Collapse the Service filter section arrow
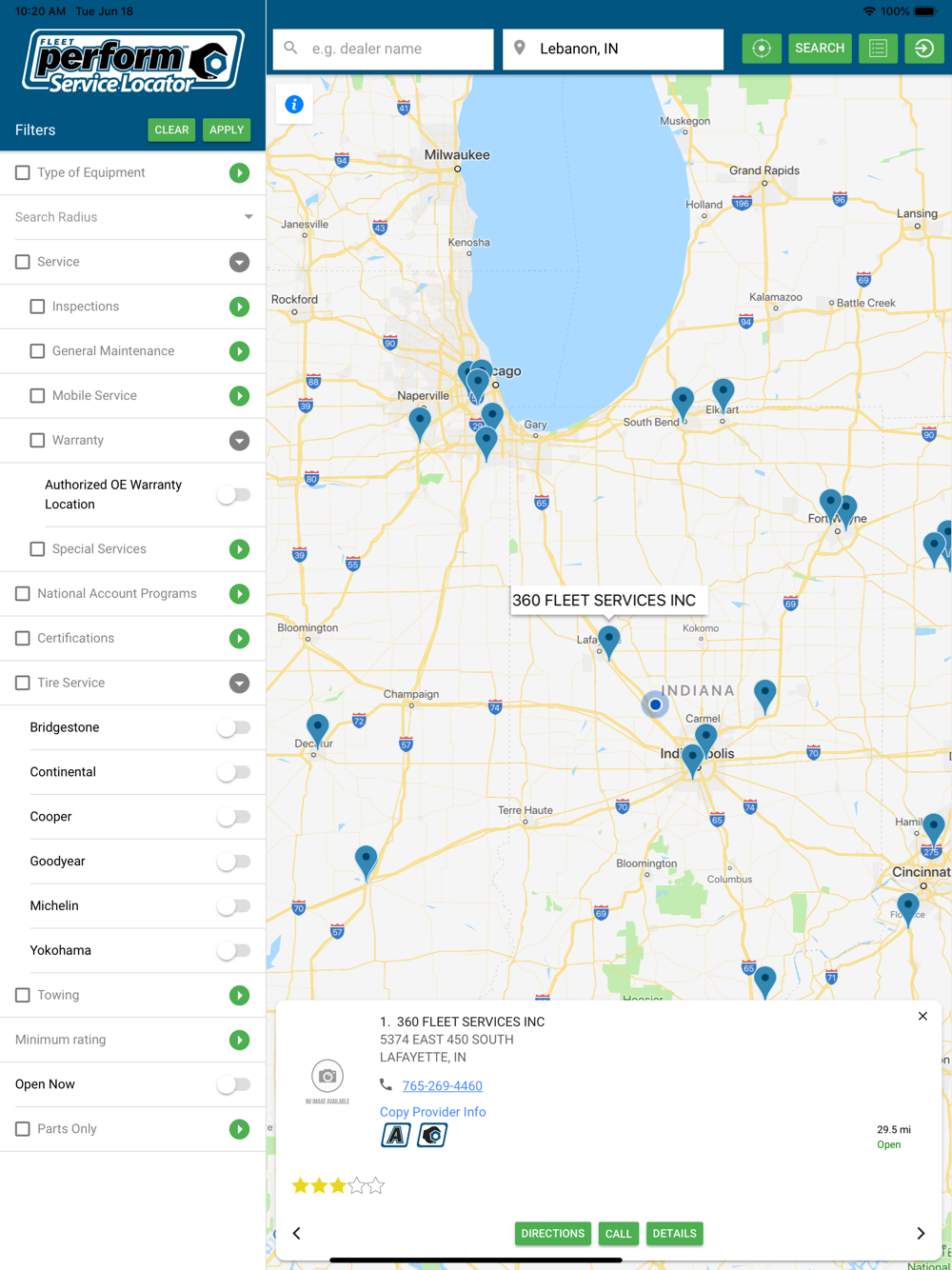Viewport: 952px width, 1270px height. tap(239, 262)
